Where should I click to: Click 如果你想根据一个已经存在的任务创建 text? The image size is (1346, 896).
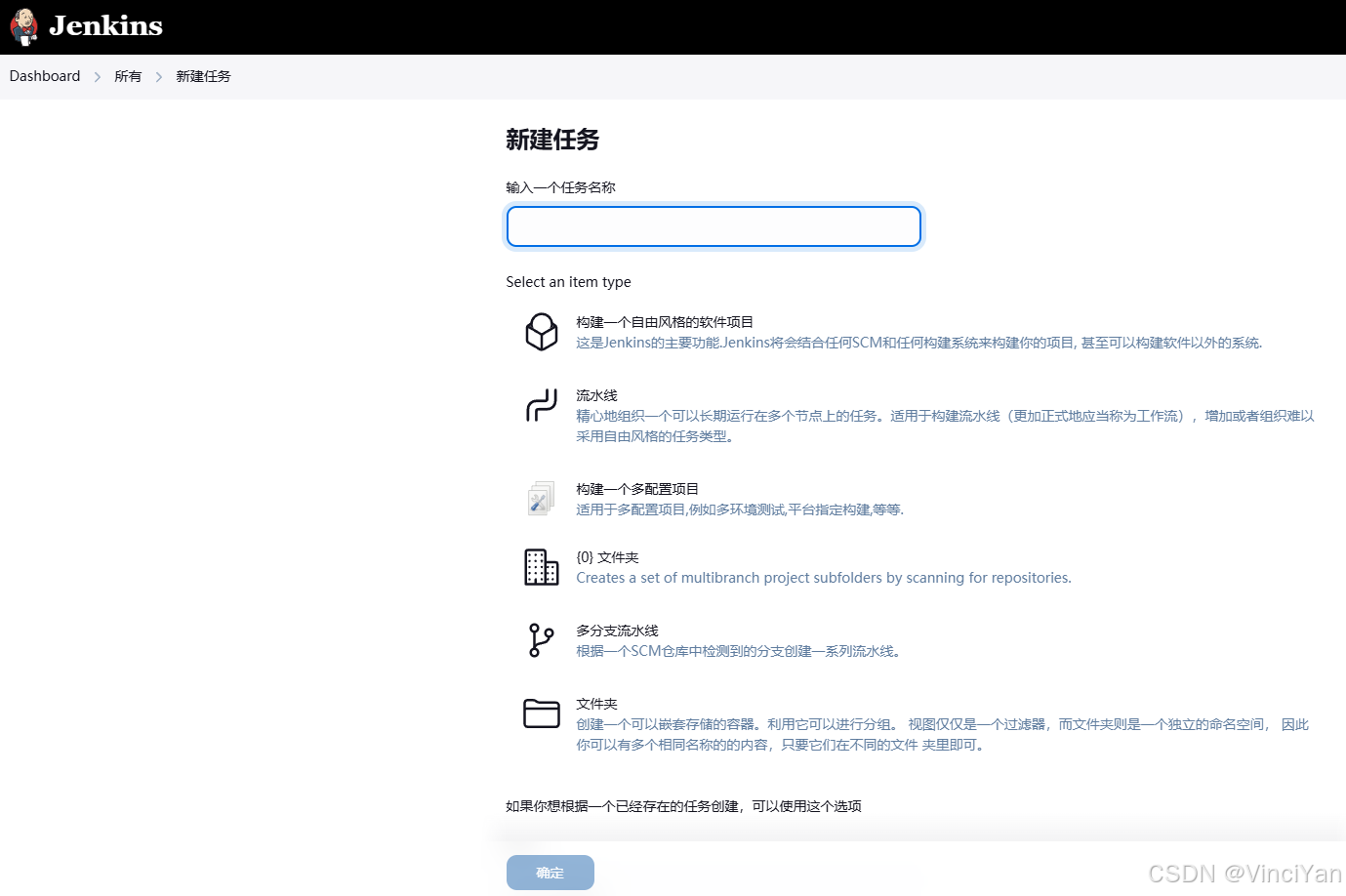[683, 806]
